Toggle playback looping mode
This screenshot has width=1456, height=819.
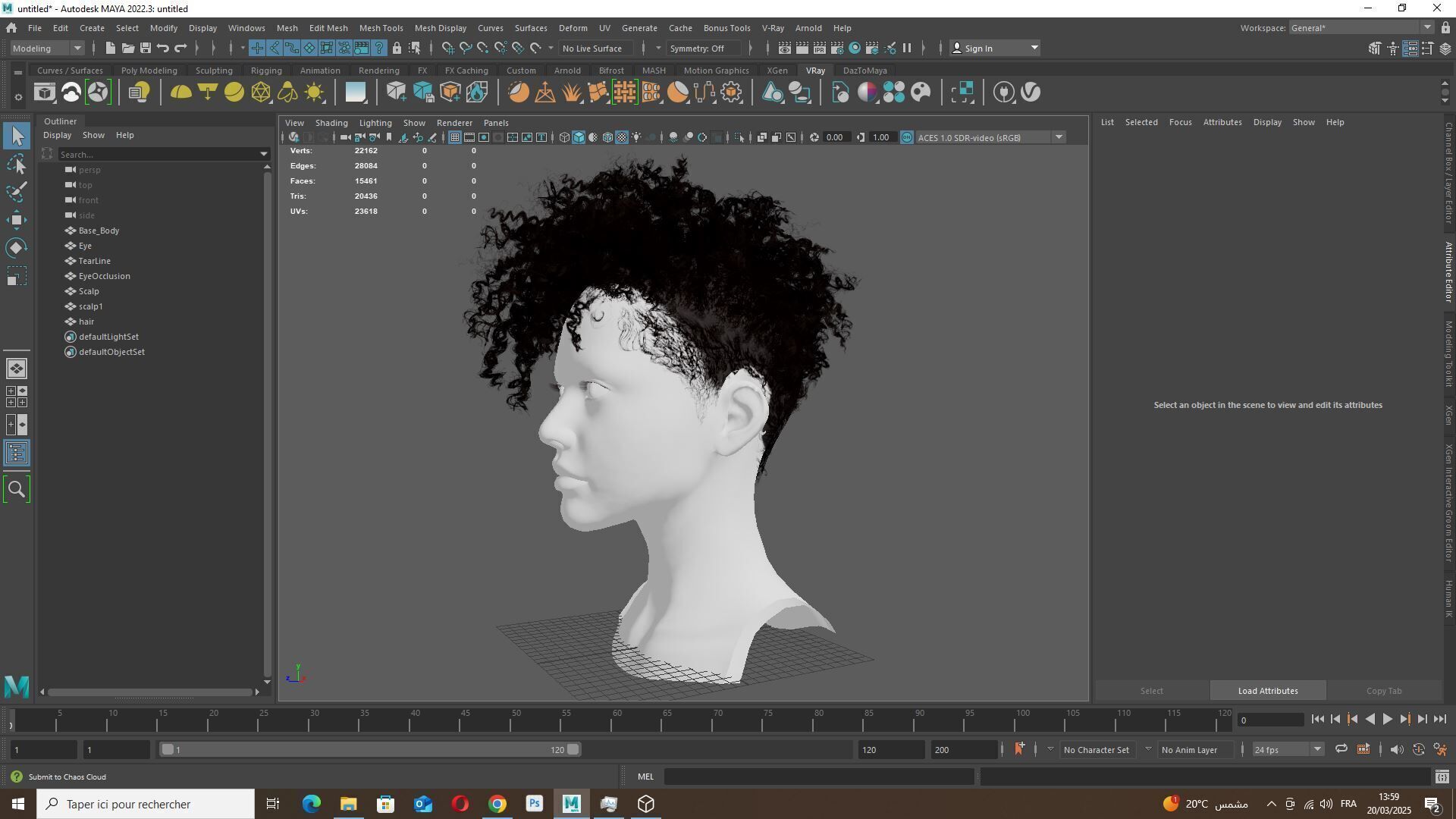(x=1341, y=750)
